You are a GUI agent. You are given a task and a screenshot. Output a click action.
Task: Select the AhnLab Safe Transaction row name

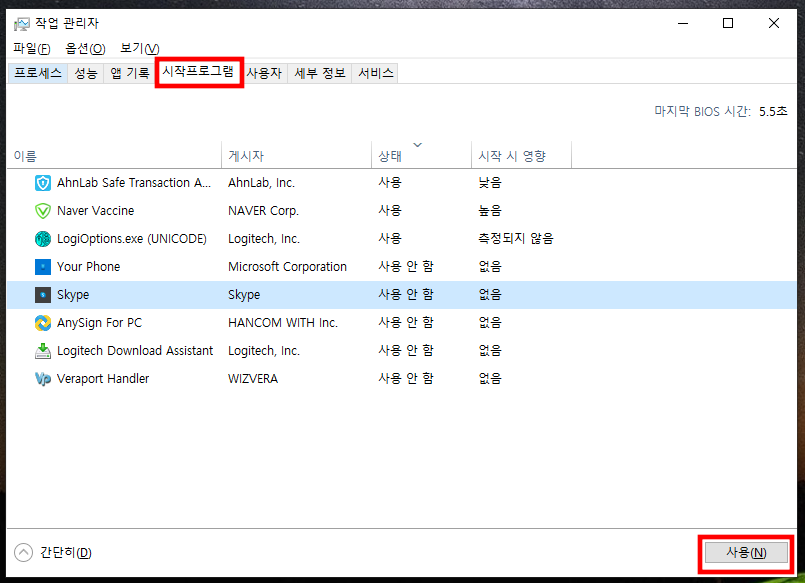[x=134, y=183]
